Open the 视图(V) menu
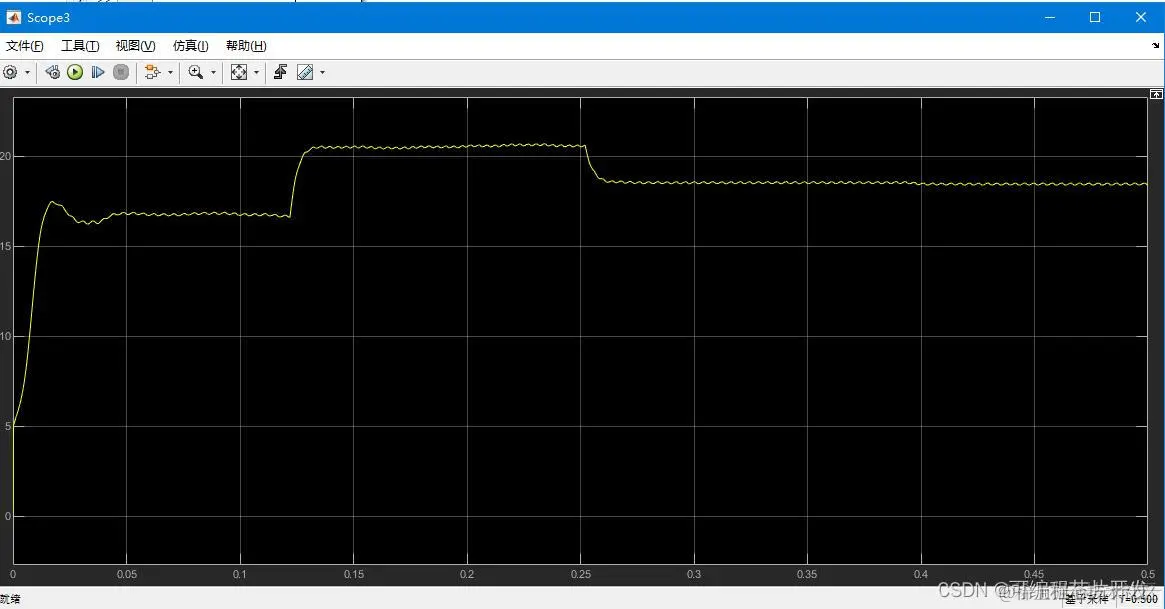 tap(135, 46)
